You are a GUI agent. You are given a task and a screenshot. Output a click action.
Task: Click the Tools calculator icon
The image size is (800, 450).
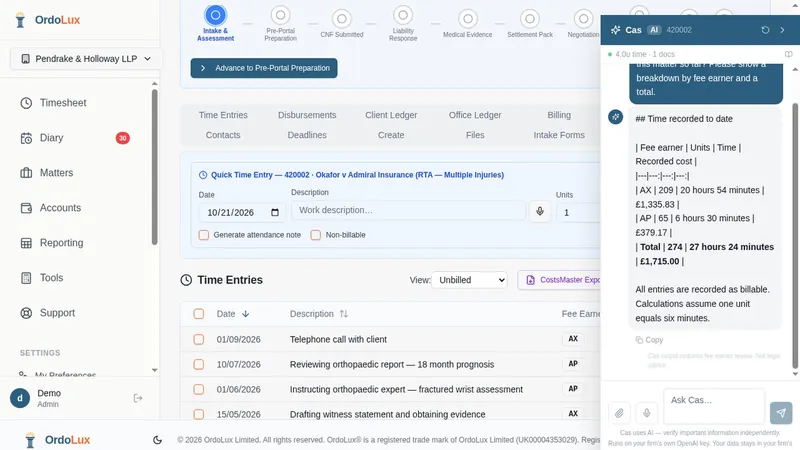(x=26, y=278)
